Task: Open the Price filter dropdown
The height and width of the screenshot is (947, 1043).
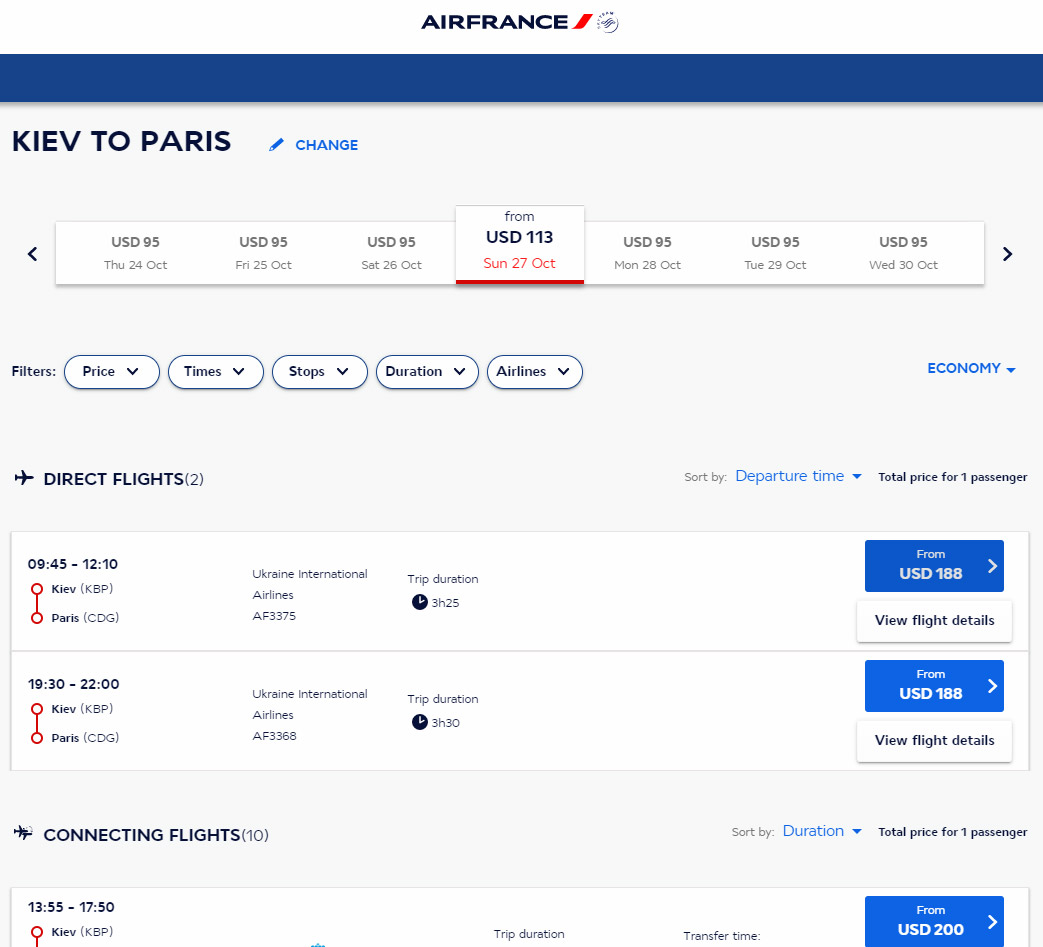Action: pos(112,372)
